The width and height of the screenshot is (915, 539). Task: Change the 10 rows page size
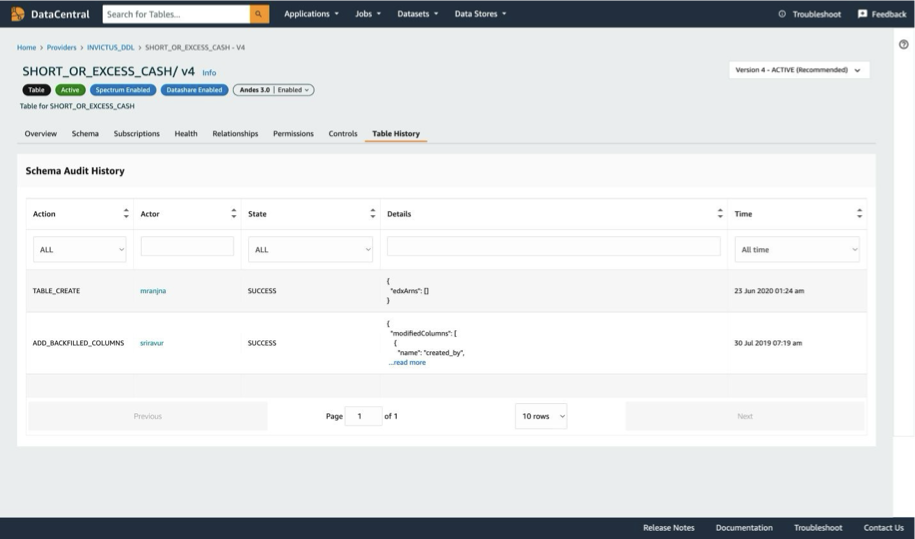[541, 416]
